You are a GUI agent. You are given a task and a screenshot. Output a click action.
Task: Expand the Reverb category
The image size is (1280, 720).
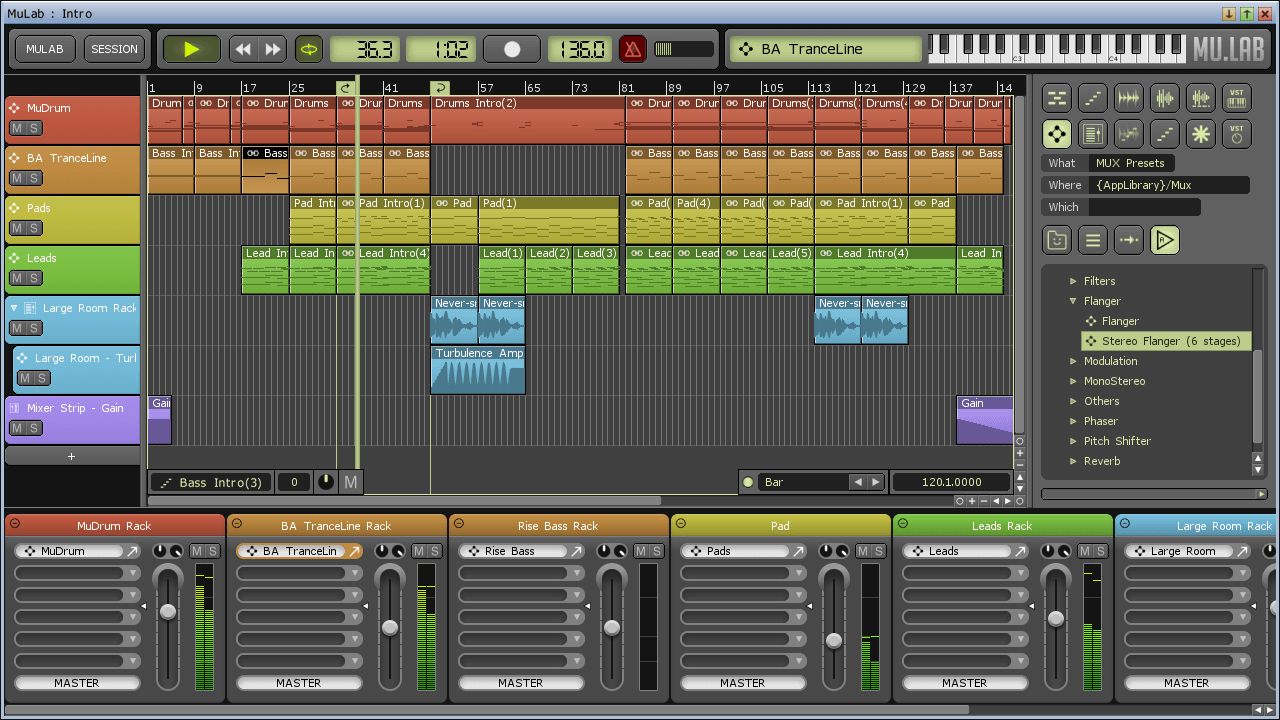coord(1073,461)
